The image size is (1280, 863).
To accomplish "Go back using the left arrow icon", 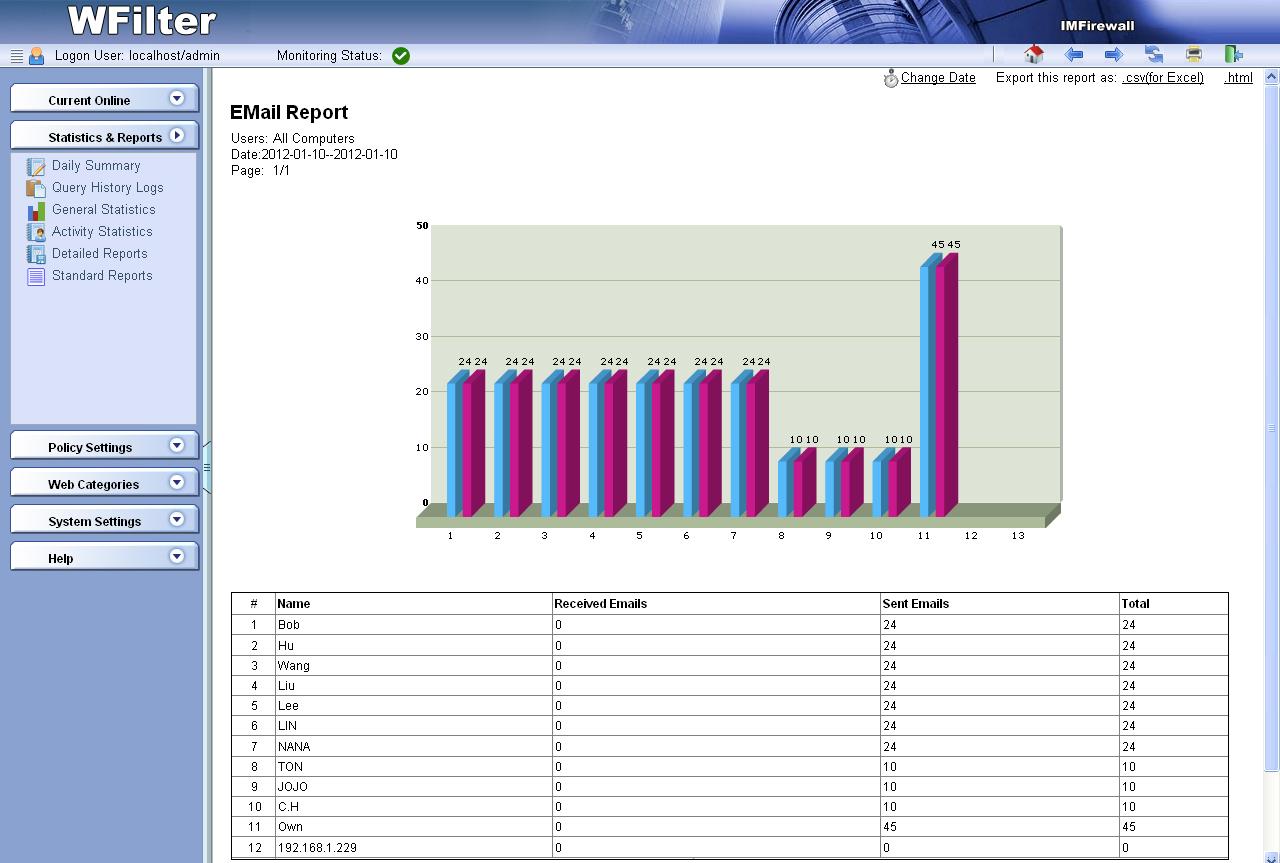I will 1074,55.
